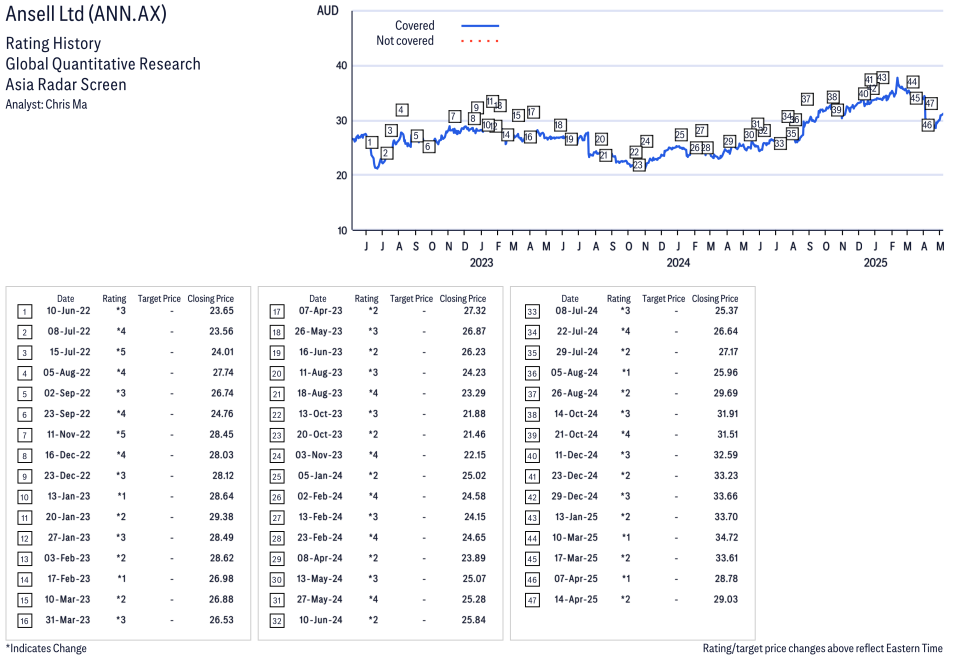Select chart marker 18 on the price line
This screenshot has width=954, height=655.
(x=559, y=125)
